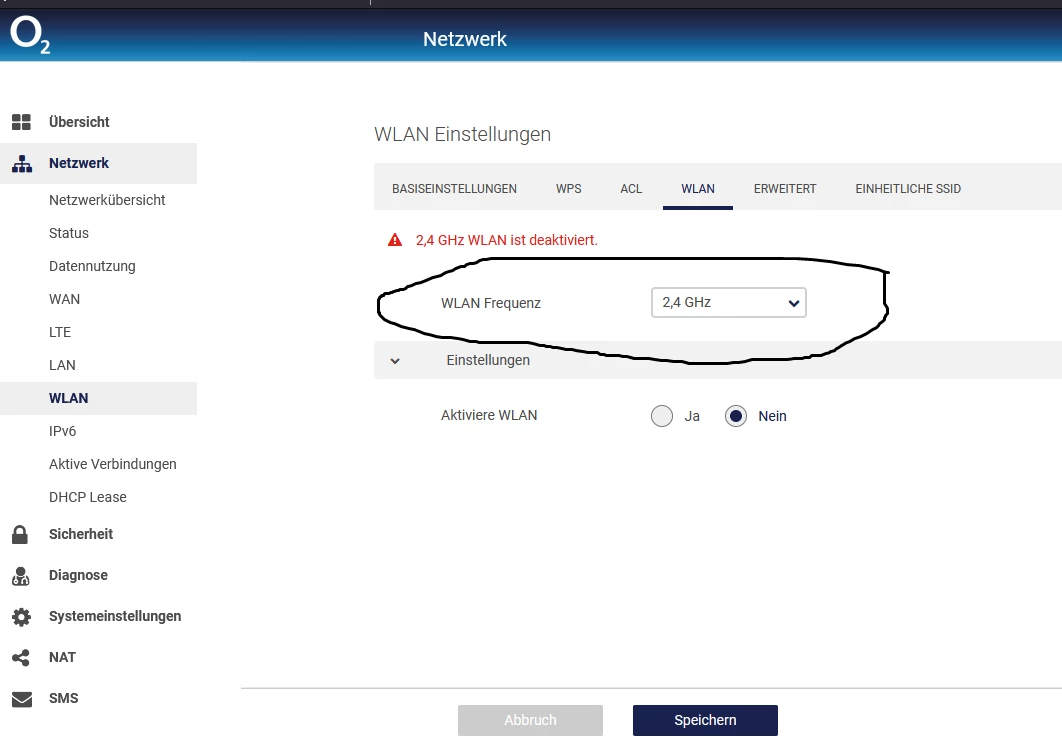This screenshot has width=1062, height=746.
Task: Open the SMS sidebar menu
Action: click(x=64, y=699)
